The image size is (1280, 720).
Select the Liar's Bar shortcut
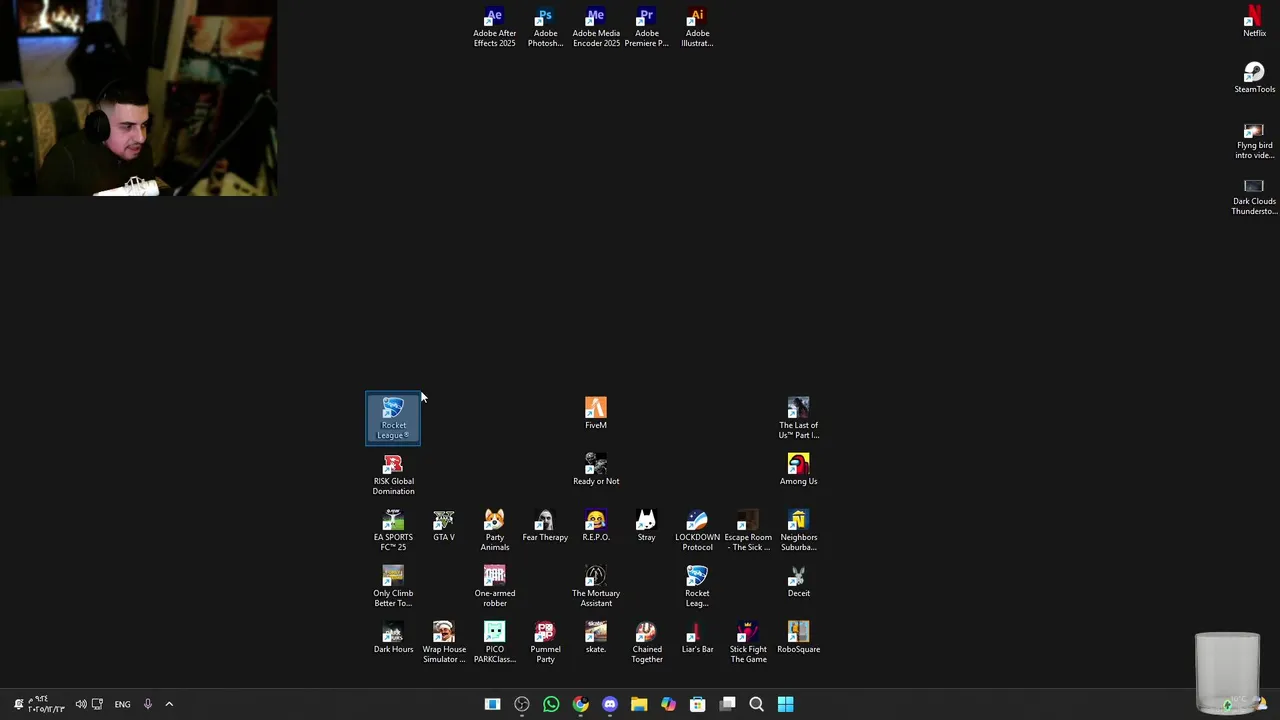click(x=697, y=638)
